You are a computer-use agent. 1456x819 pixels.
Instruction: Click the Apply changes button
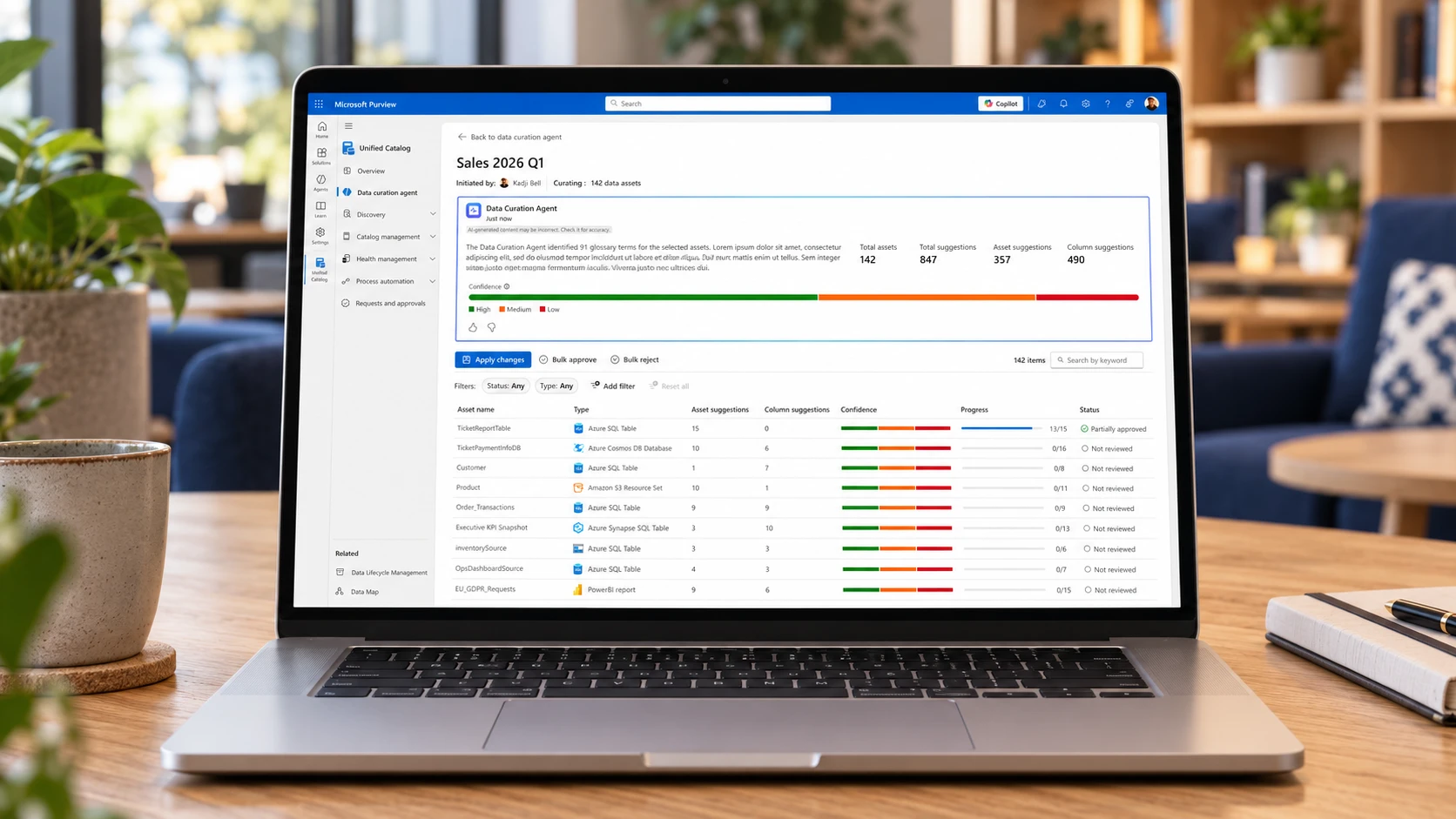[493, 359]
